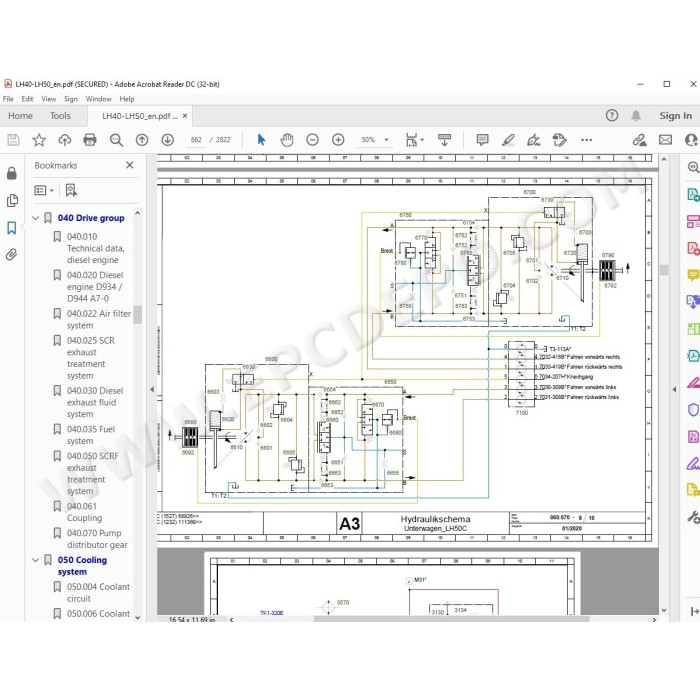This screenshot has width=700, height=700.
Task: Open the Sign menu
Action: pyautogui.click(x=71, y=99)
